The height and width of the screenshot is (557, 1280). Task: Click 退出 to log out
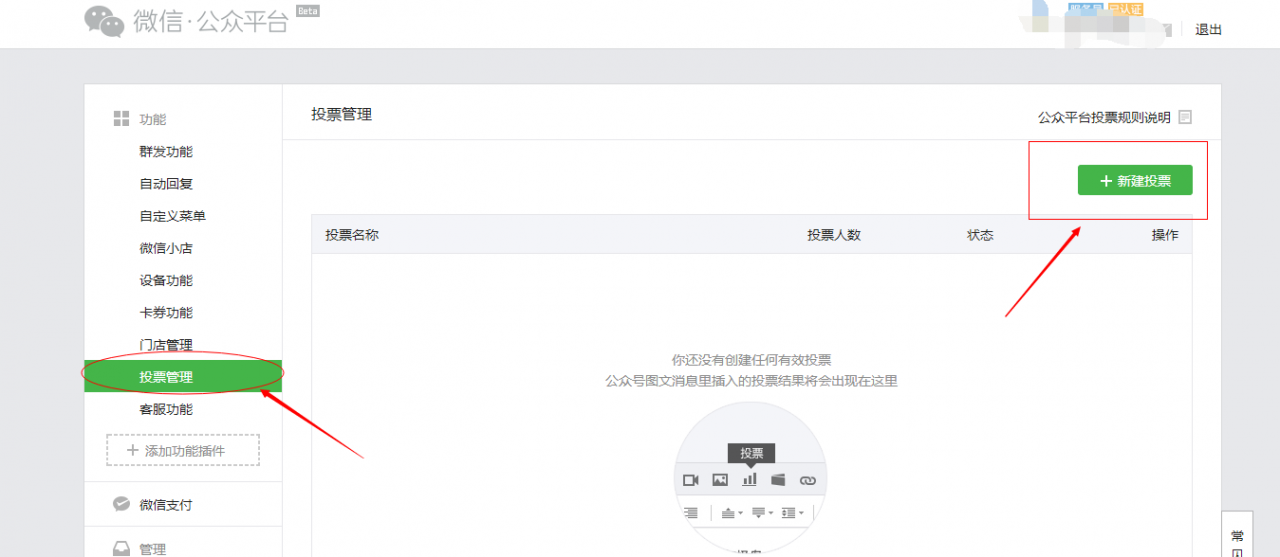pyautogui.click(x=1208, y=30)
